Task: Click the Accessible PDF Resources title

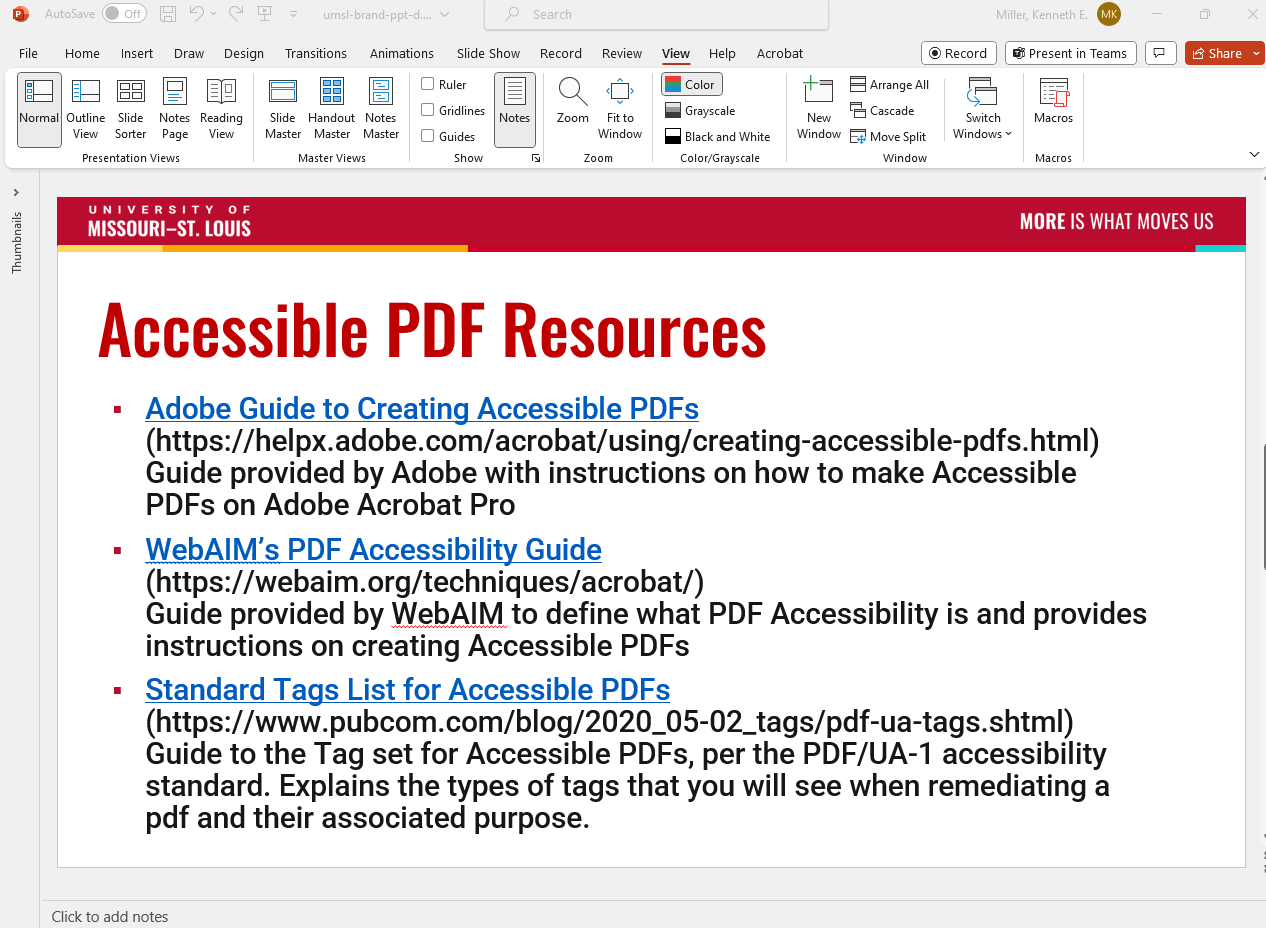Action: pyautogui.click(x=433, y=329)
